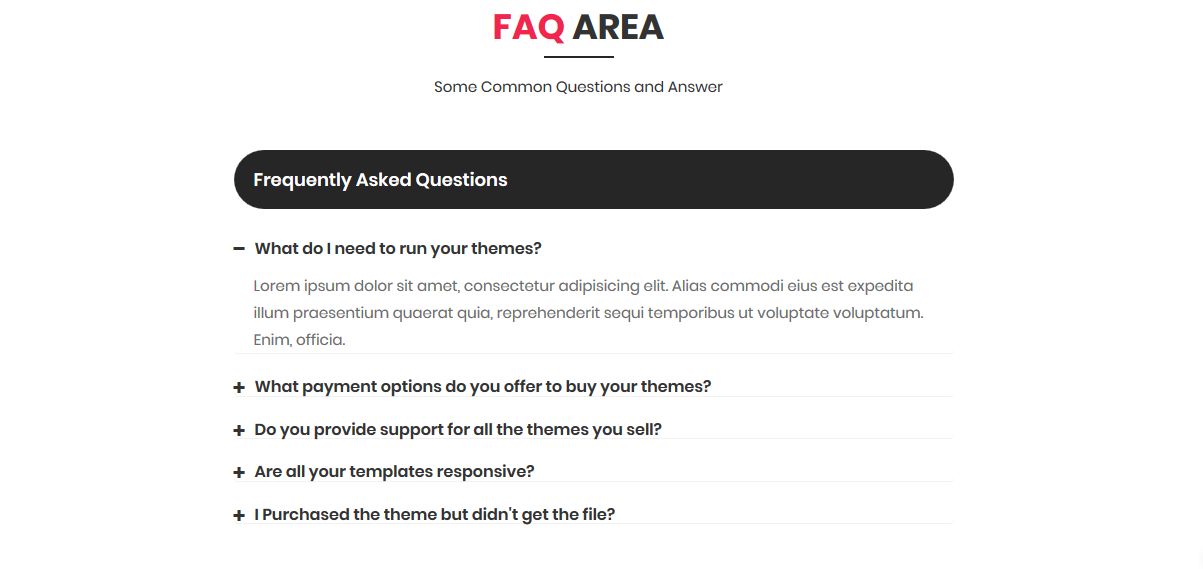Click plus icon beside responsive templates question
The width and height of the screenshot is (1203, 569).
(x=239, y=472)
